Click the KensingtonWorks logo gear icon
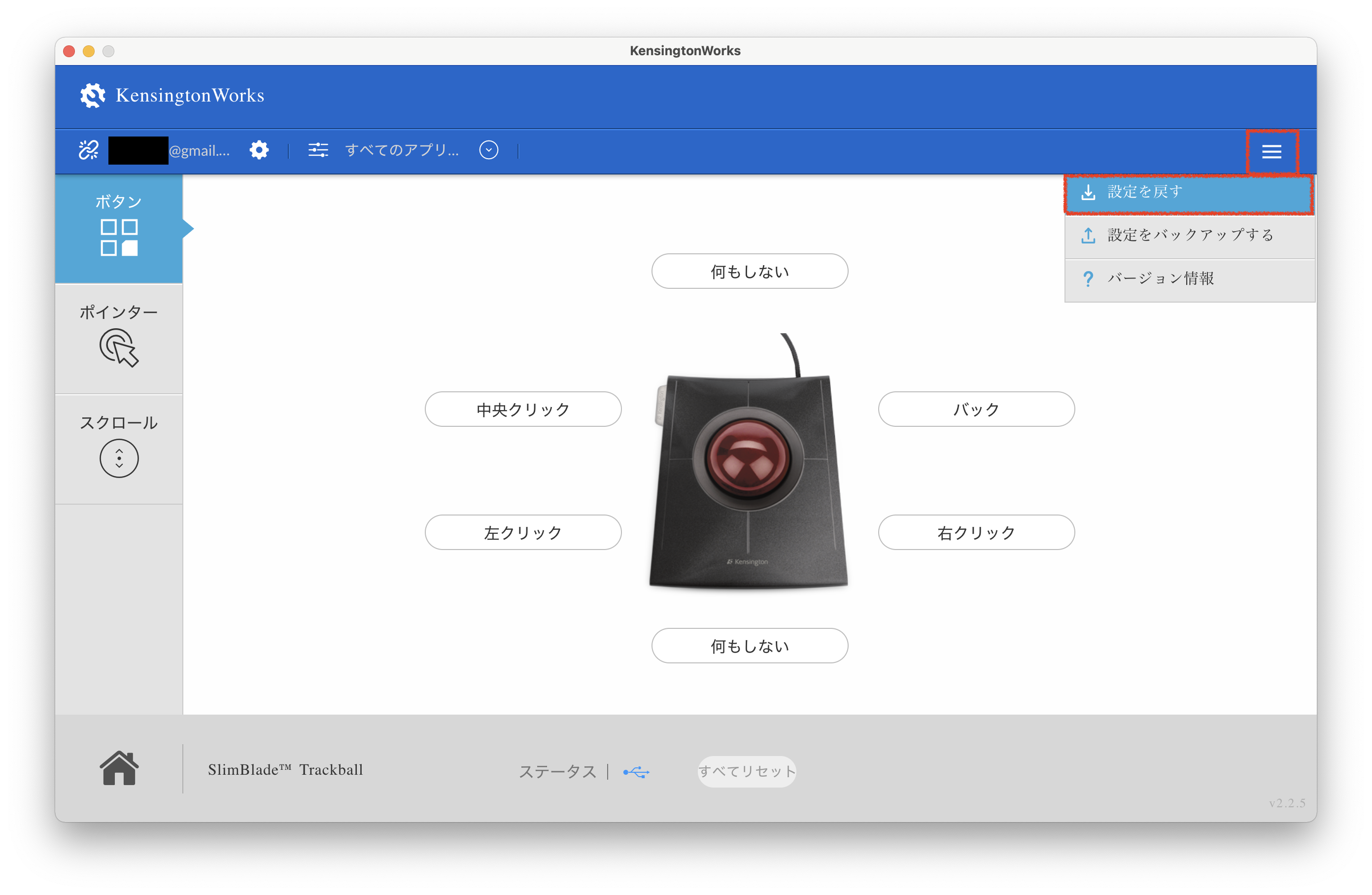Image resolution: width=1372 pixels, height=895 pixels. [92, 95]
